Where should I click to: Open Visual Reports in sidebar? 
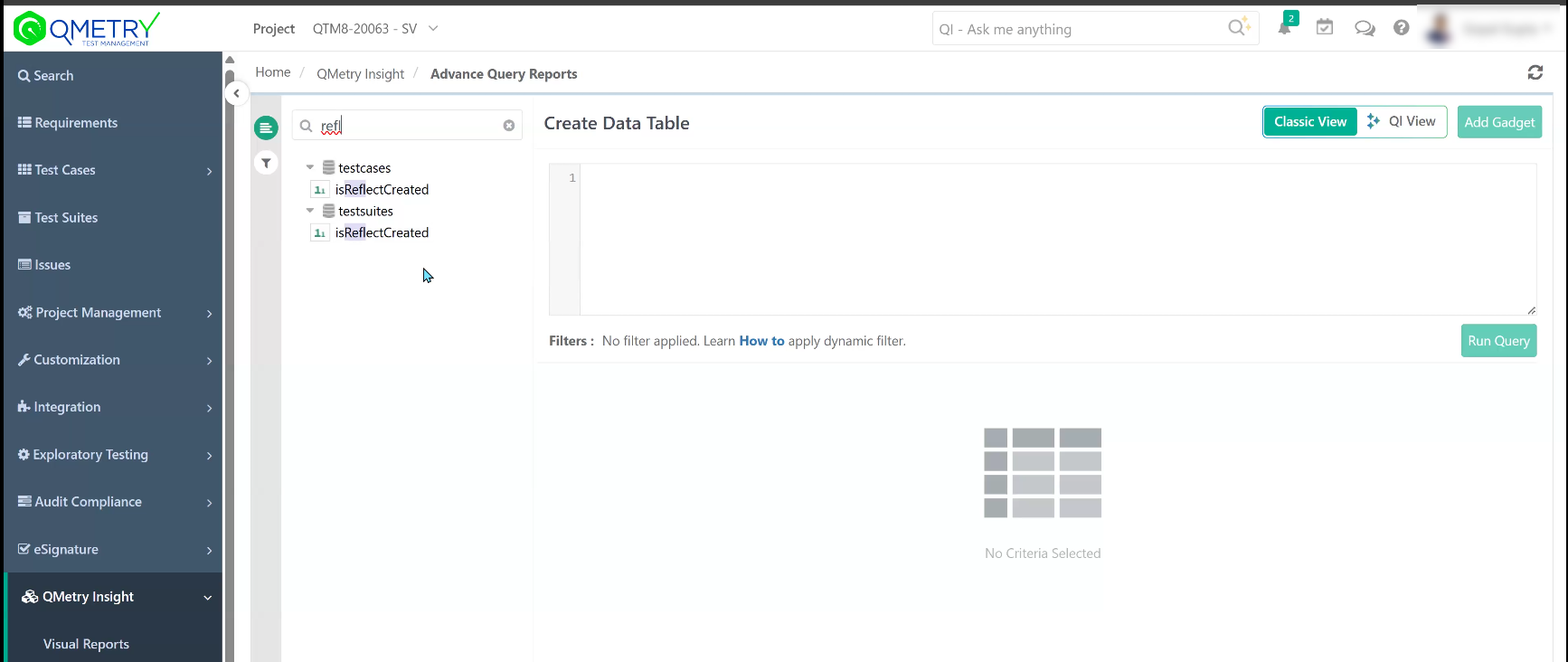86,644
